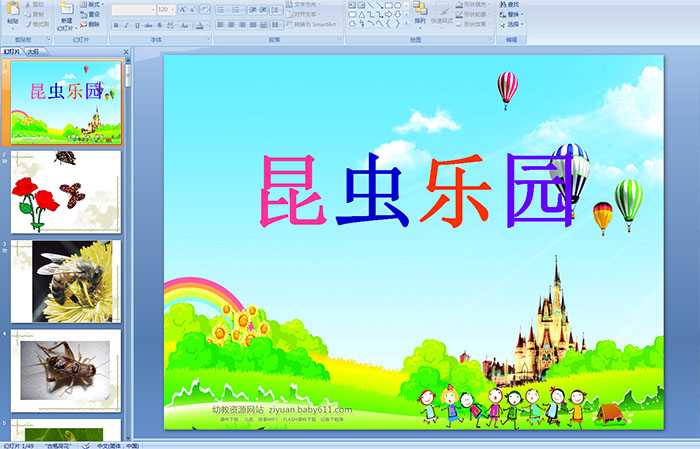Increase the list indent level
The image size is (700, 449).
point(263,9)
